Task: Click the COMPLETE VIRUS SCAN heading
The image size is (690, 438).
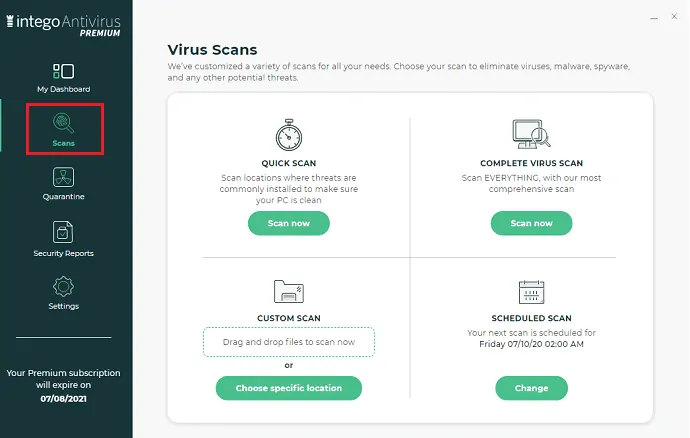Action: [x=532, y=163]
